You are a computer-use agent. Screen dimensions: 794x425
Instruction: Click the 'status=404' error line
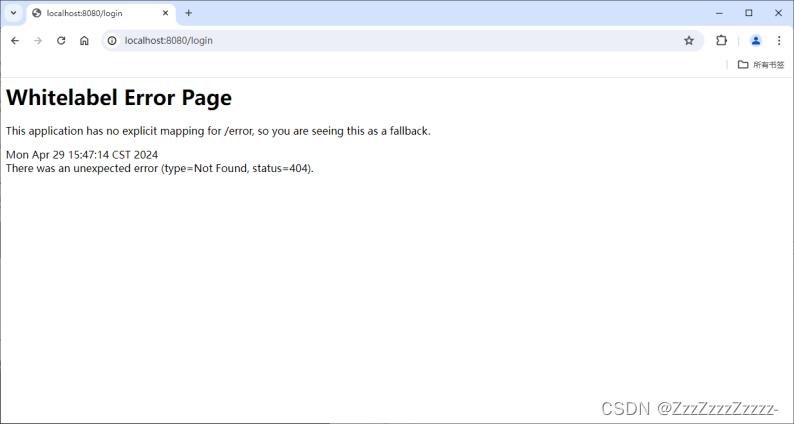click(160, 169)
